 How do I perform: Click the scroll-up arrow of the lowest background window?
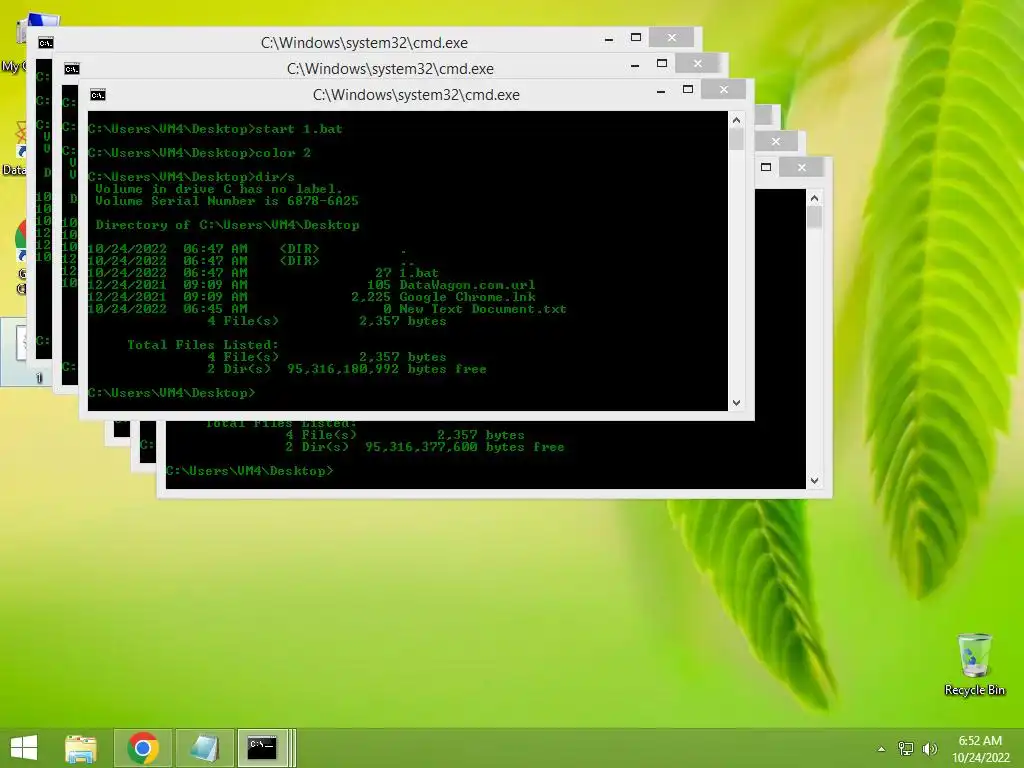coord(814,198)
